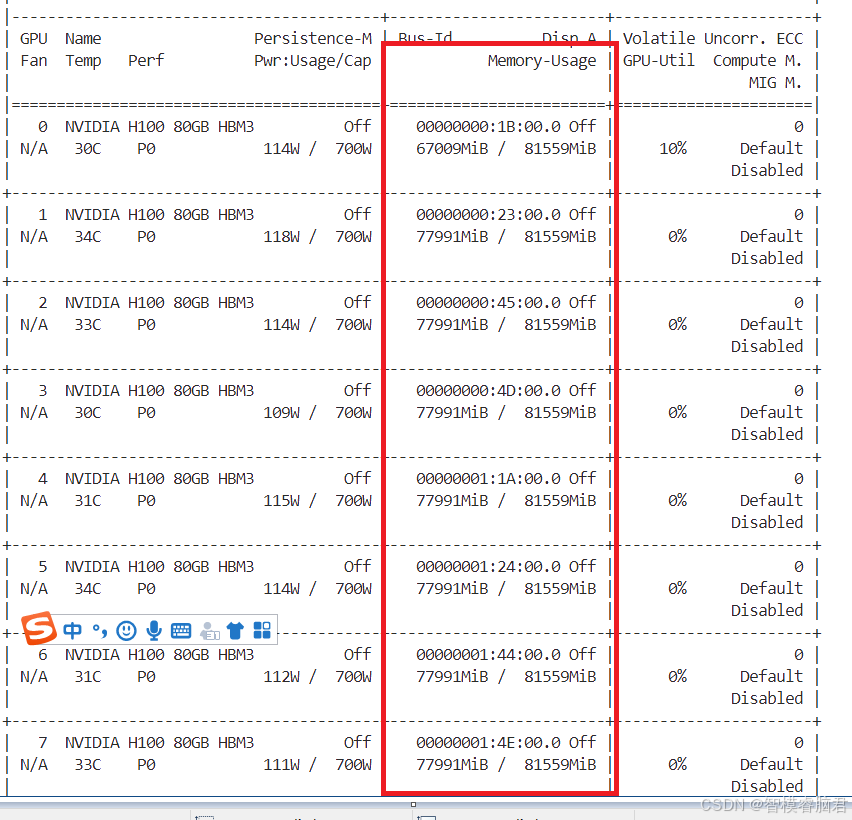
Task: Click the Compute M. header text
Action: (x=757, y=61)
